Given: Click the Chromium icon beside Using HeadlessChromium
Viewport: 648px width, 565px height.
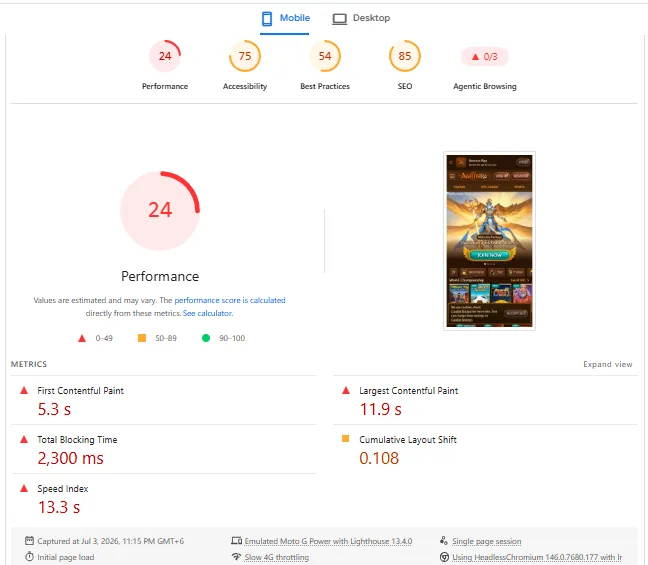Looking at the screenshot, I should 444,557.
